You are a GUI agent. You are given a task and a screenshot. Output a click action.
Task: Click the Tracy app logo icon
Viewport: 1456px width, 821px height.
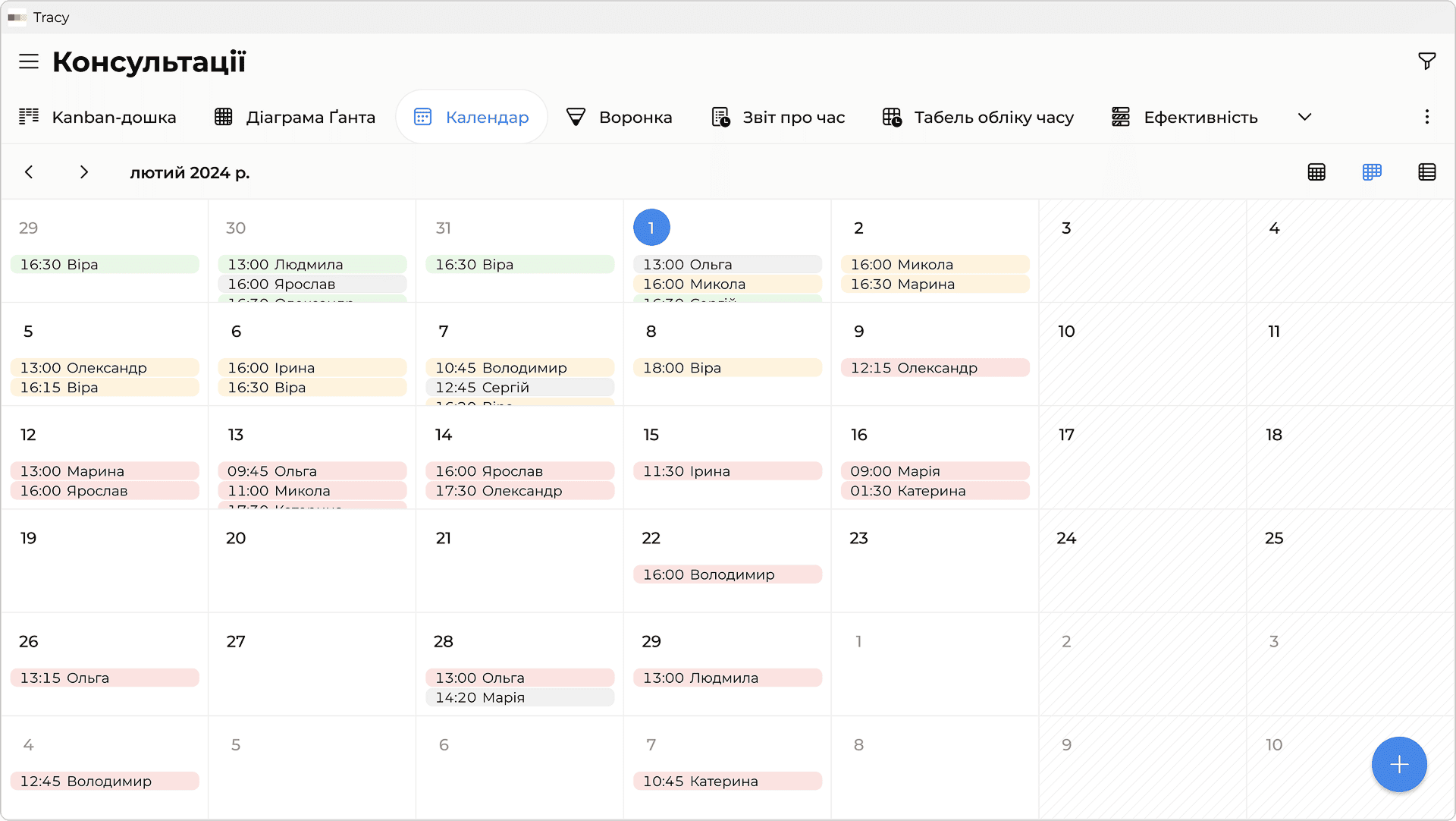17,17
